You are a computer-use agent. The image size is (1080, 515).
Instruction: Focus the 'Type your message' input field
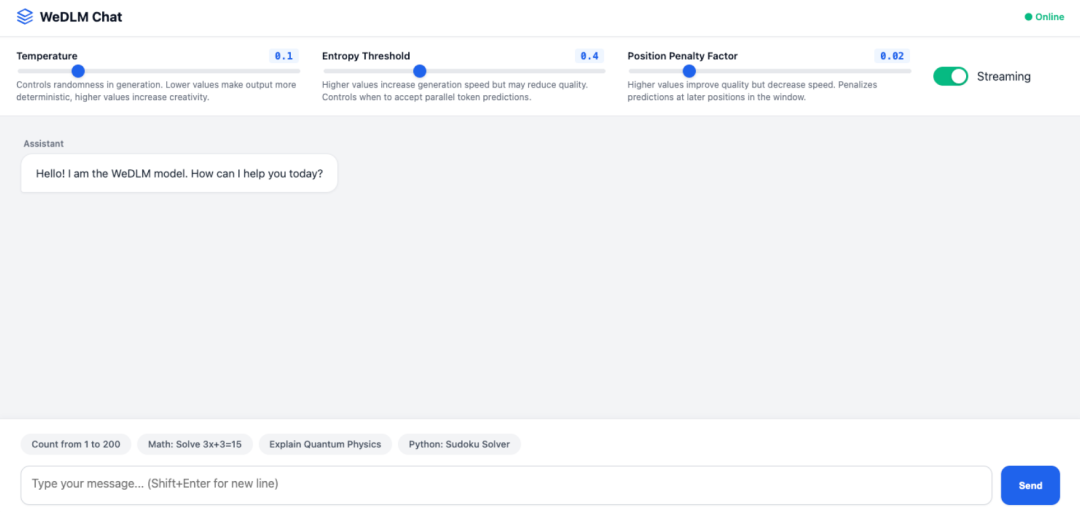(506, 485)
